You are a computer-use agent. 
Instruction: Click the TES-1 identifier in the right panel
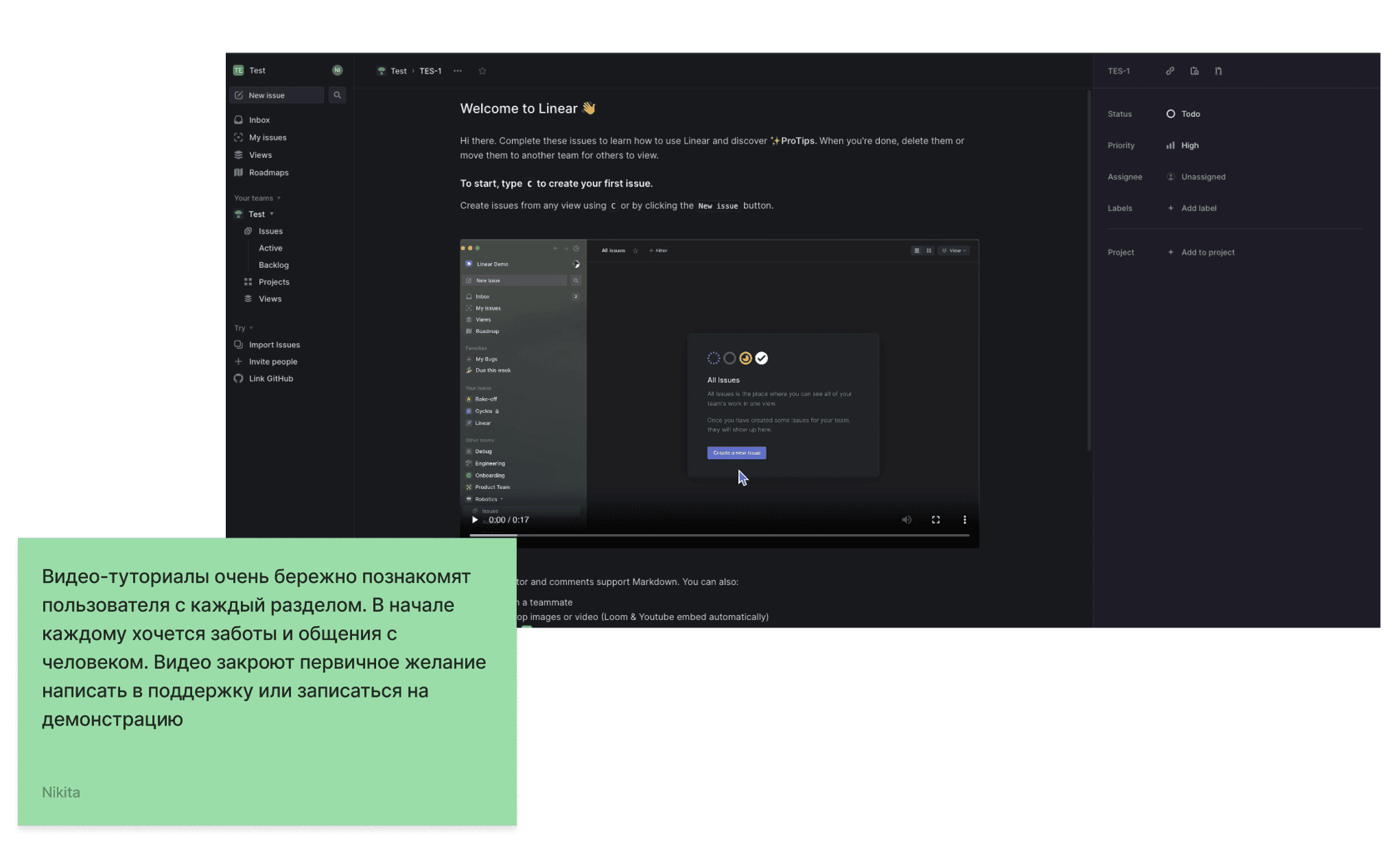point(1119,71)
